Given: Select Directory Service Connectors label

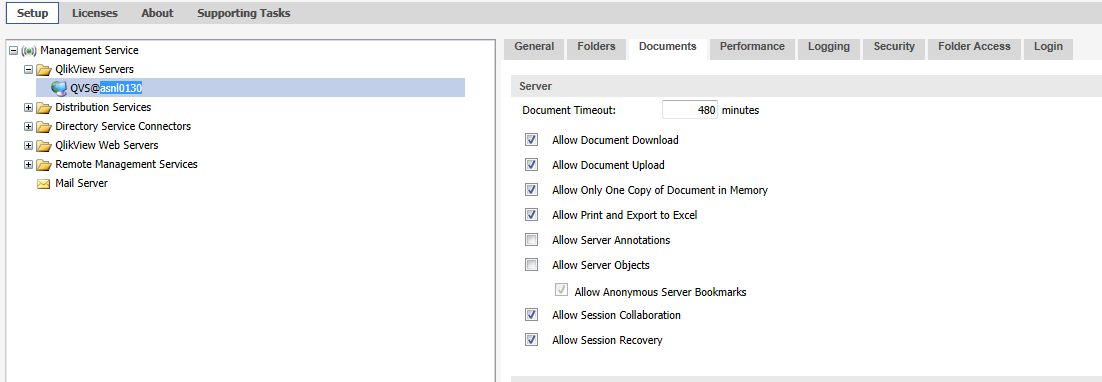Looking at the screenshot, I should pos(123,126).
